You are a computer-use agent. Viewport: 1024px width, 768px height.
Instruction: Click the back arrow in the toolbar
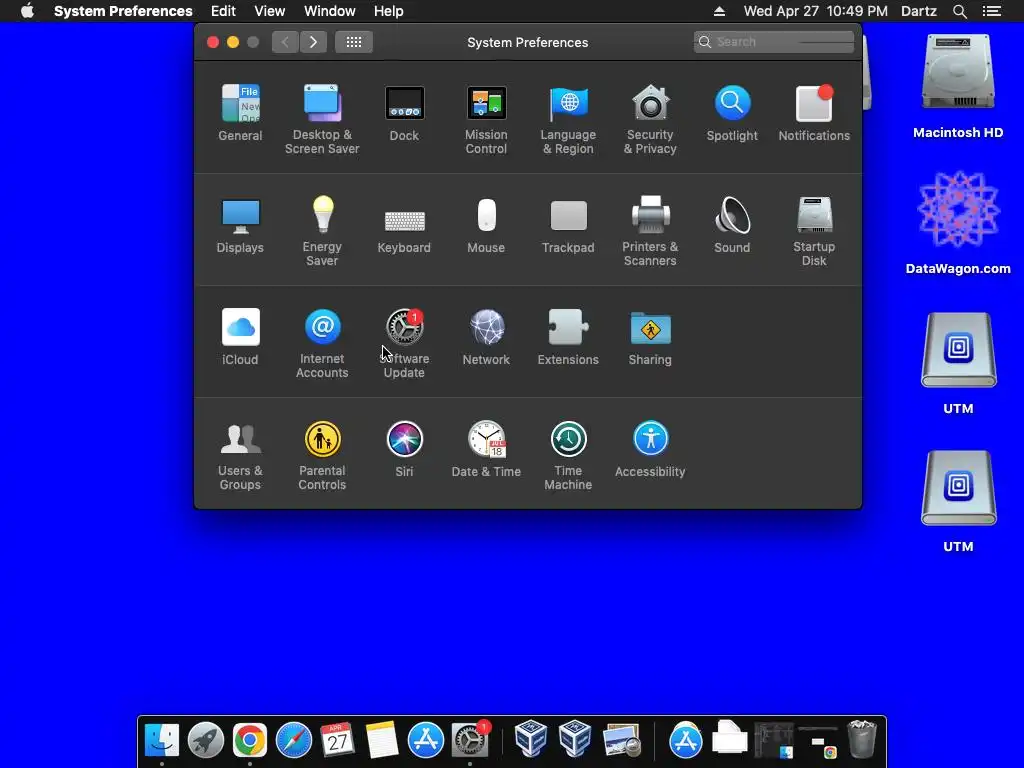coord(285,42)
